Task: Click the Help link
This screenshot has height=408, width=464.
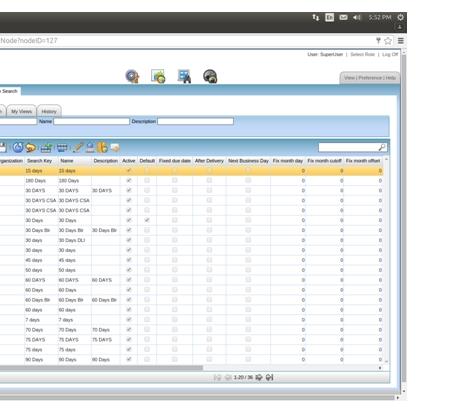Action: [x=391, y=78]
